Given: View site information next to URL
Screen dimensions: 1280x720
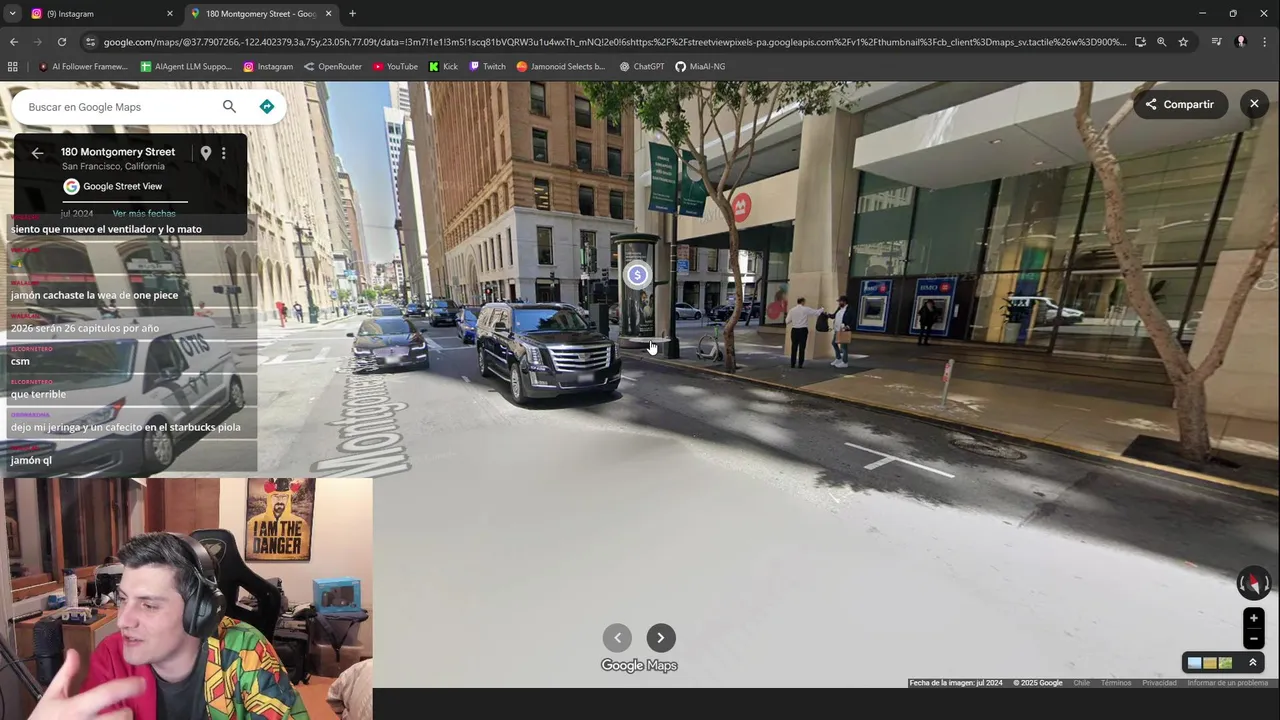Looking at the screenshot, I should [90, 42].
